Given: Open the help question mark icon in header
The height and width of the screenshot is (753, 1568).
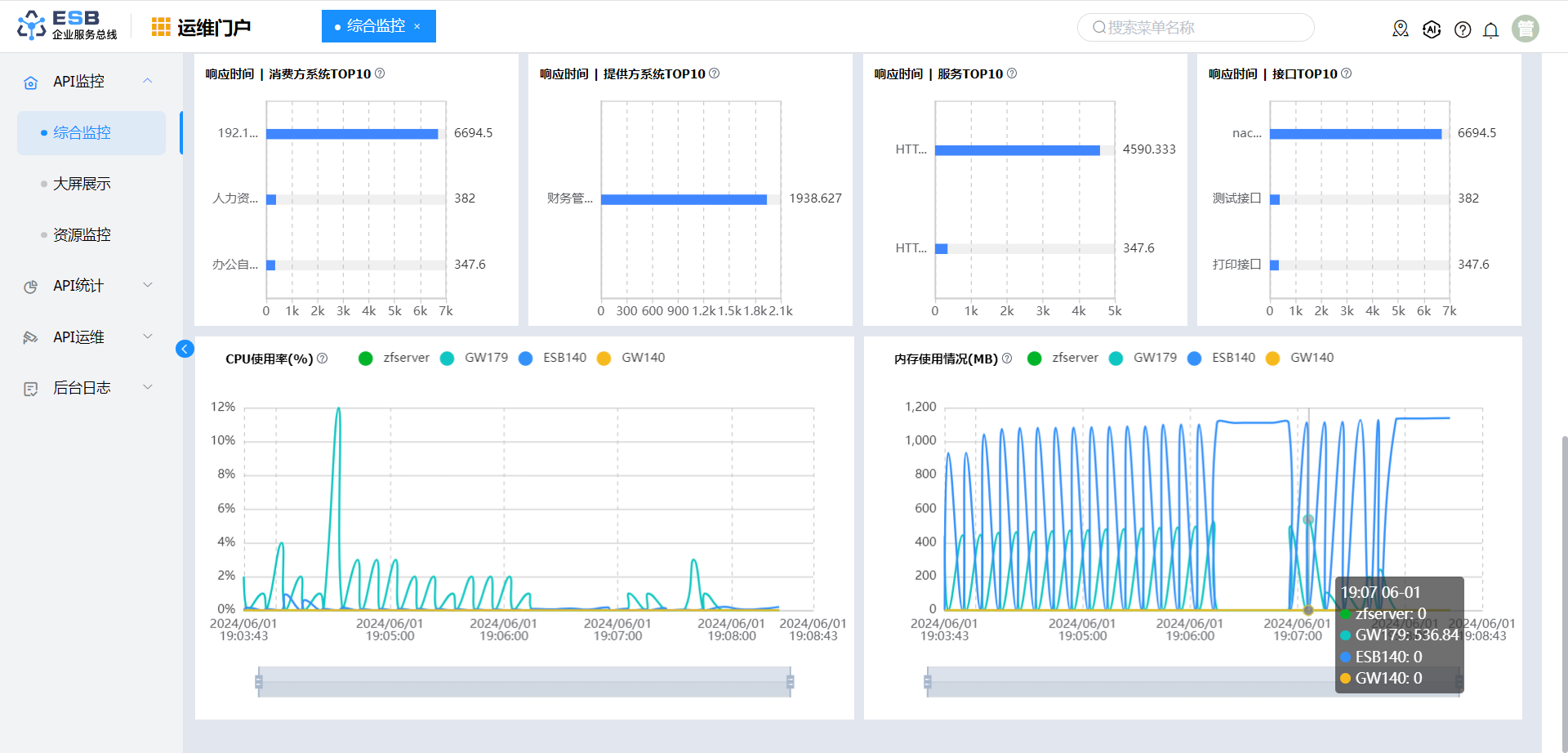Looking at the screenshot, I should point(1463,29).
